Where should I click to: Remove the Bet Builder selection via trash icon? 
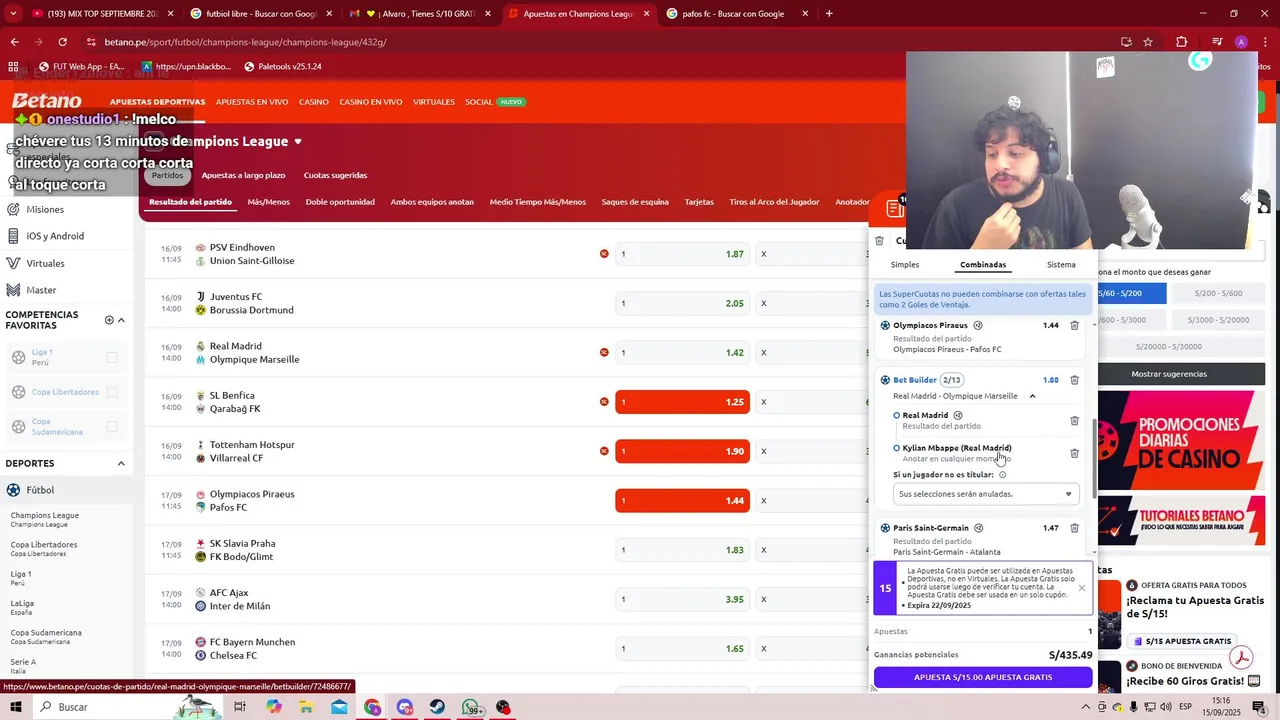[1074, 380]
